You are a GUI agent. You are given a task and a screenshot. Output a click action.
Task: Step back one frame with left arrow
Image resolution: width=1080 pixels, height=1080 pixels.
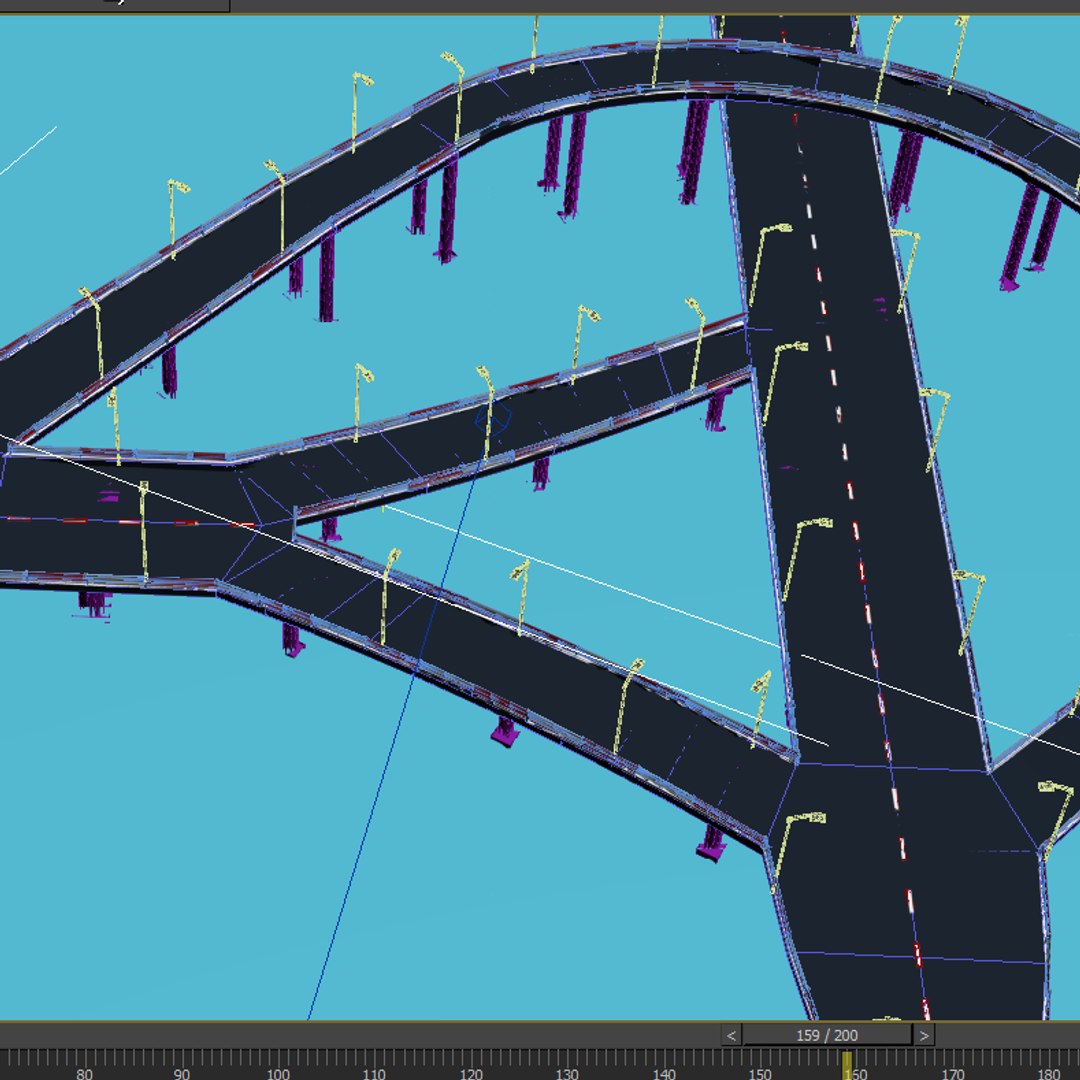click(731, 1035)
